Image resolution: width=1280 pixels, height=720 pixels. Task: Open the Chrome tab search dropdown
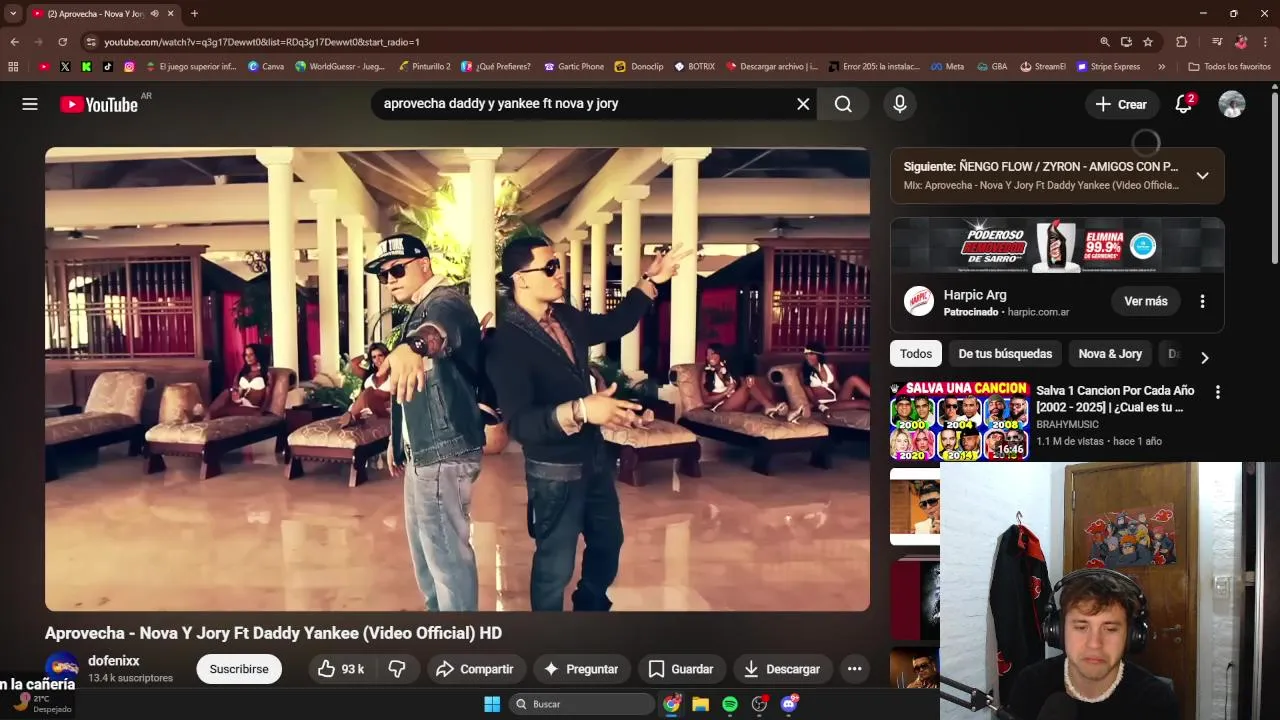[13, 14]
